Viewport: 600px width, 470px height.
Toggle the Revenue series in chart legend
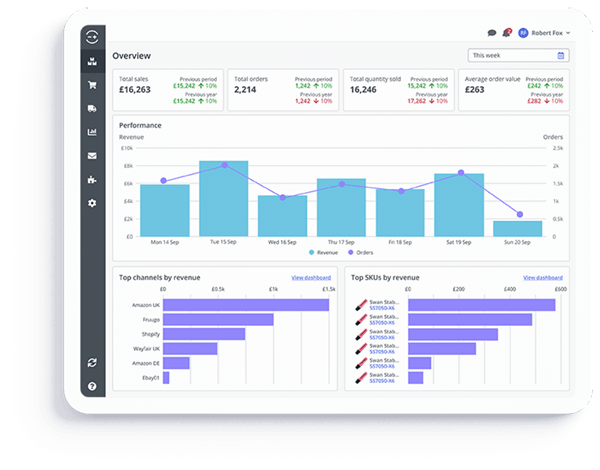click(x=323, y=253)
